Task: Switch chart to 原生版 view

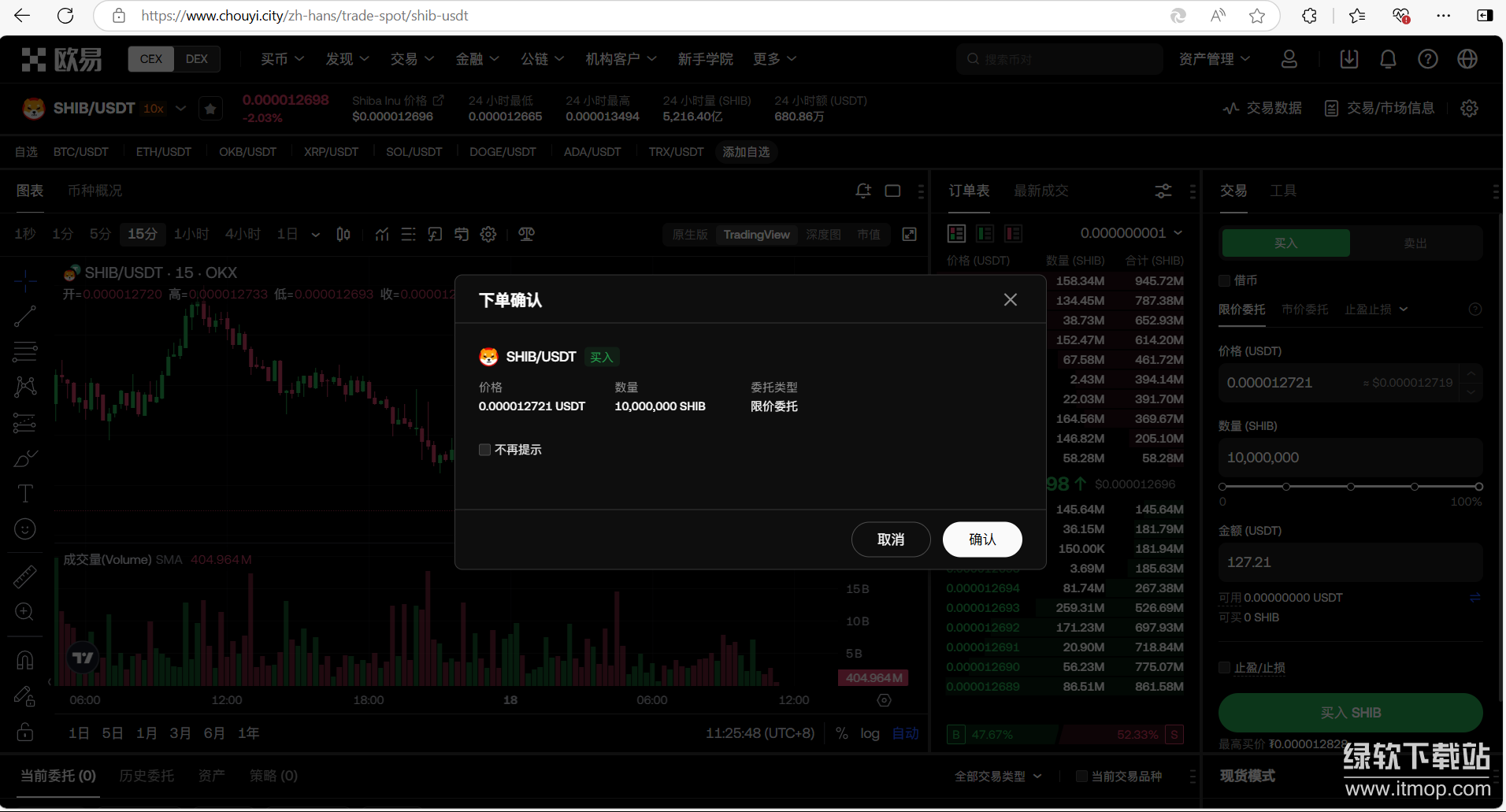Action: tap(690, 235)
